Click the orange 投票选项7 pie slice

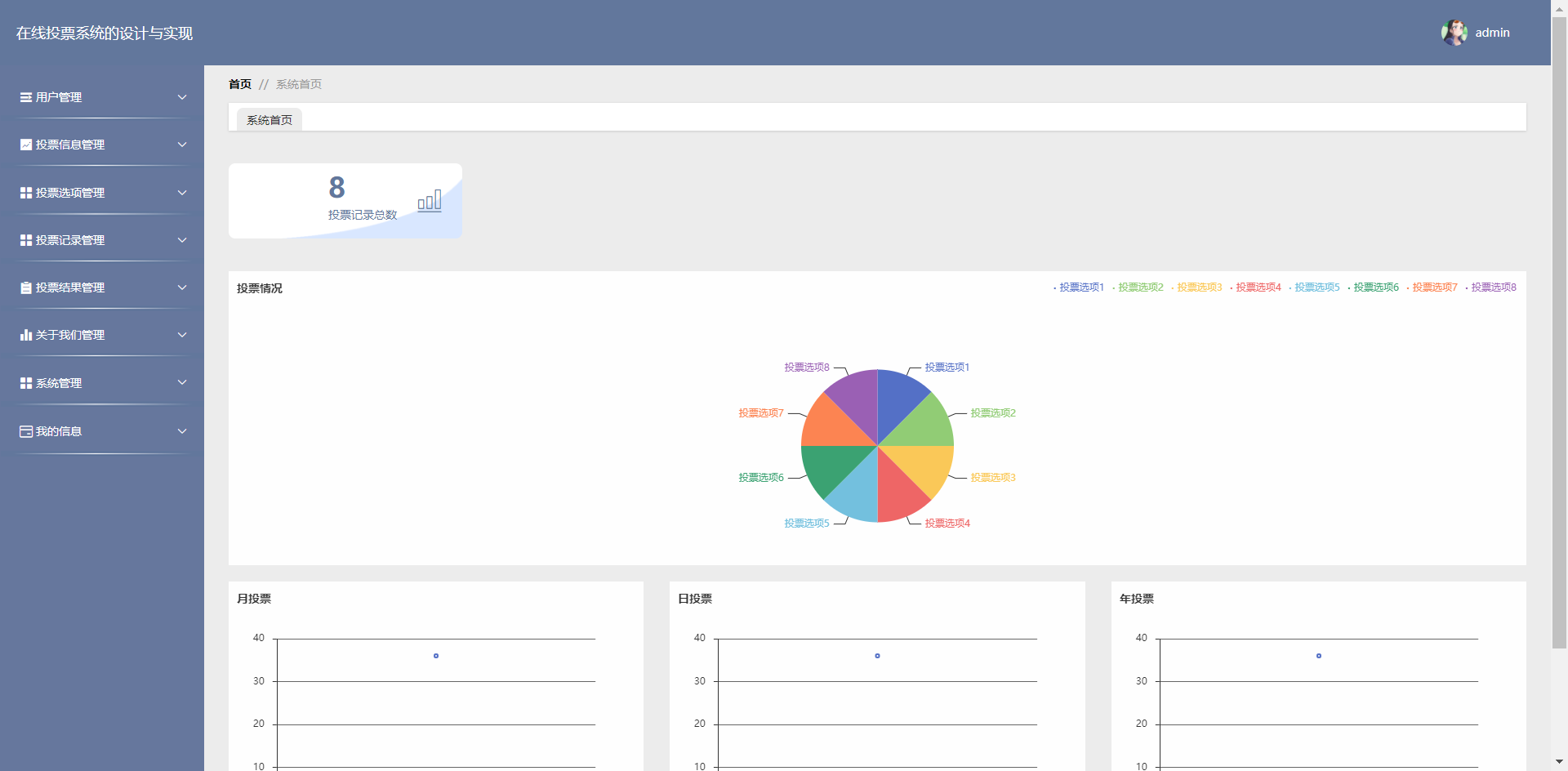coord(831,426)
